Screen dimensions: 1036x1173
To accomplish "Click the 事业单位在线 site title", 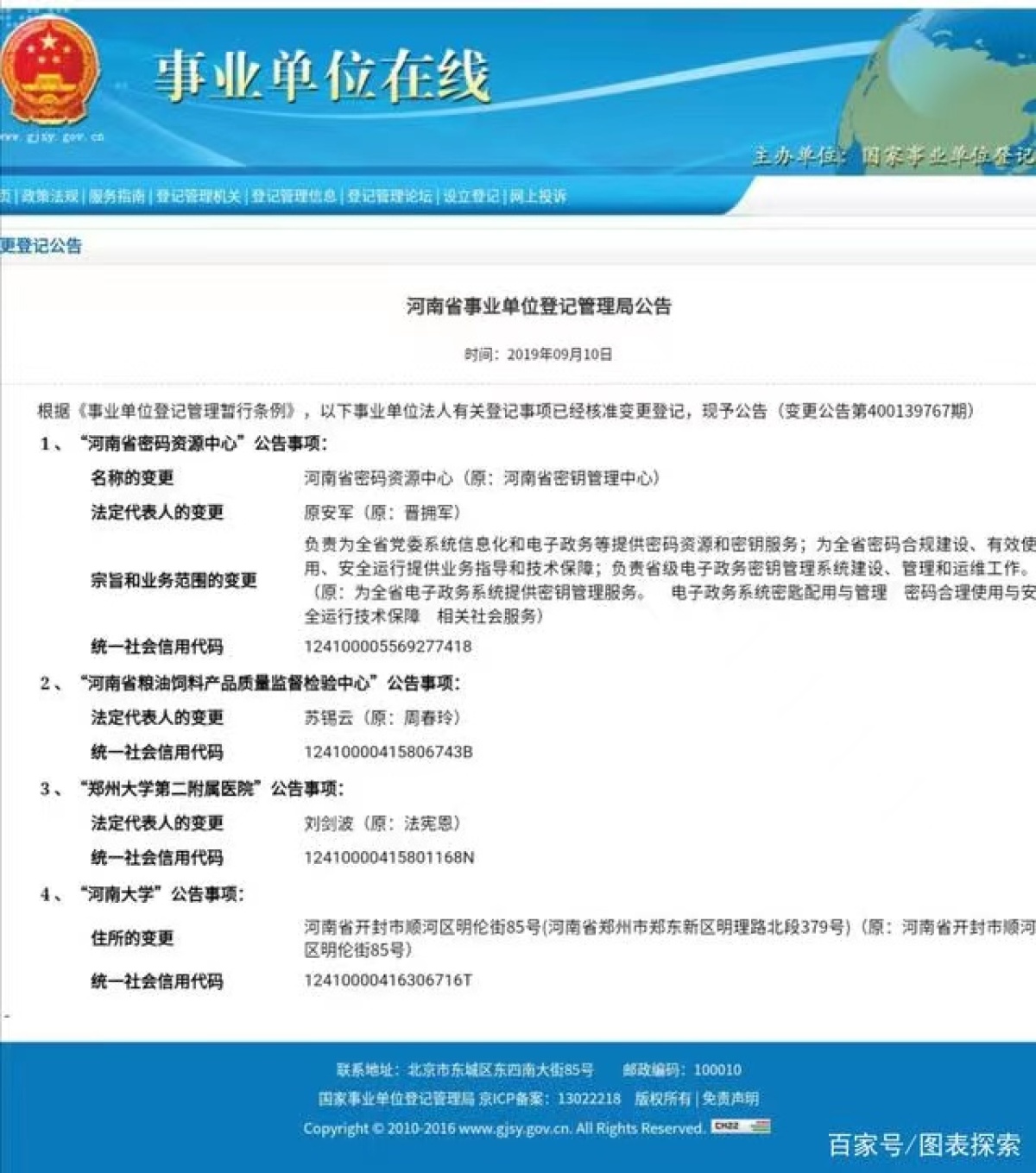I will pos(322,75).
